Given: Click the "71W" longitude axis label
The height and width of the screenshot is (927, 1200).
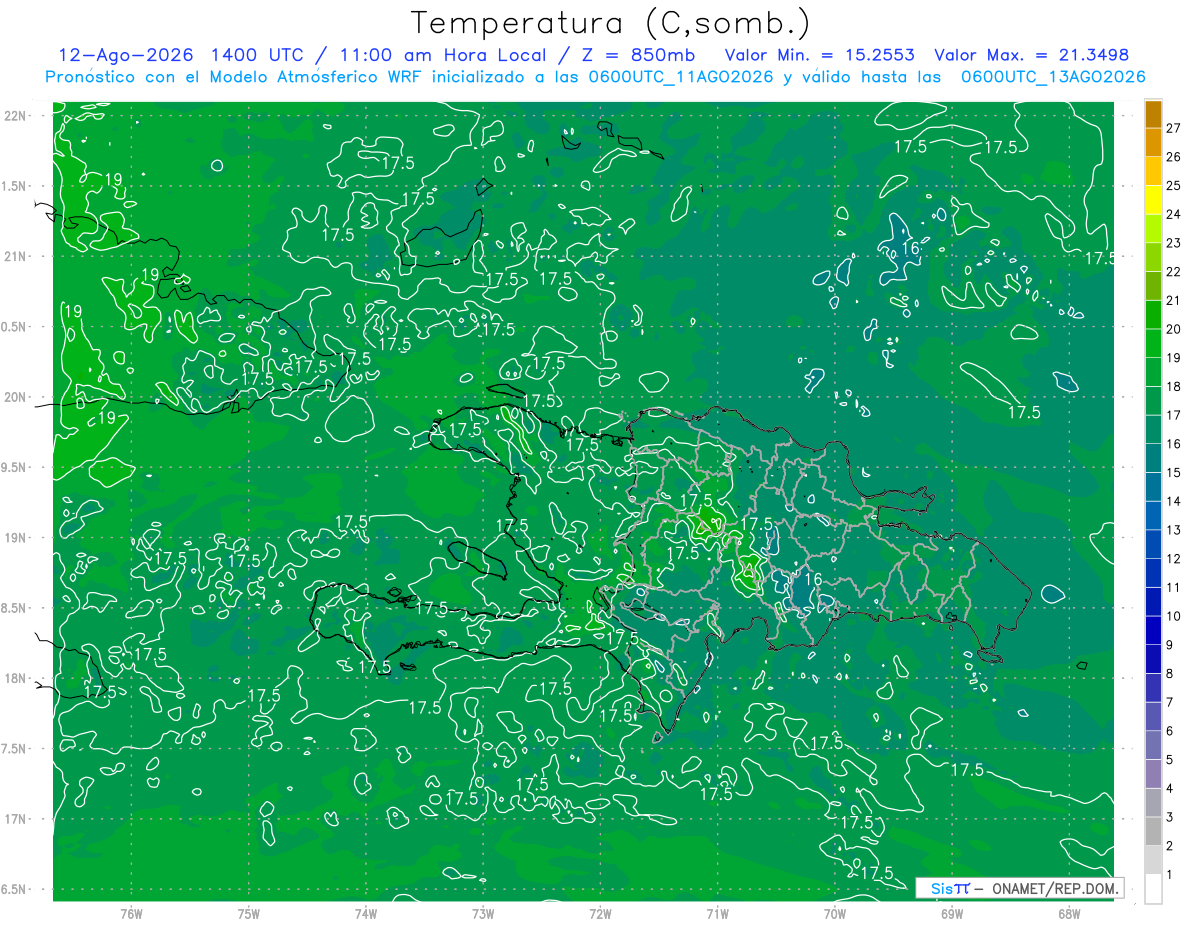Looking at the screenshot, I should point(717,913).
